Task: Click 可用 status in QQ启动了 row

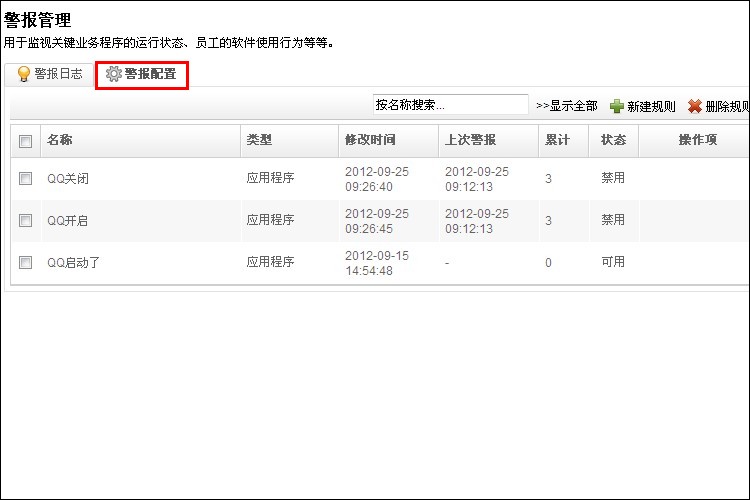Action: (x=613, y=262)
